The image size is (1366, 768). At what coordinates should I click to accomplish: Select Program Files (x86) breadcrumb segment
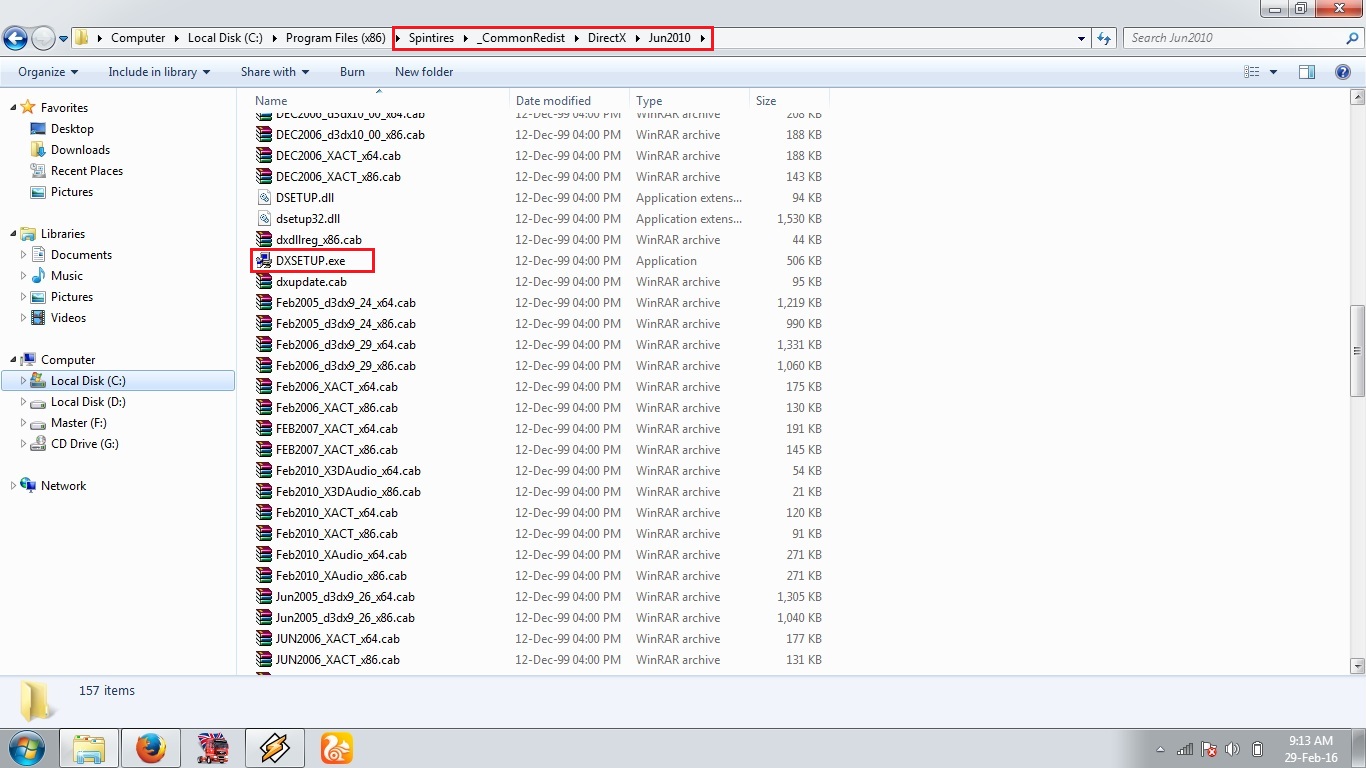[335, 38]
